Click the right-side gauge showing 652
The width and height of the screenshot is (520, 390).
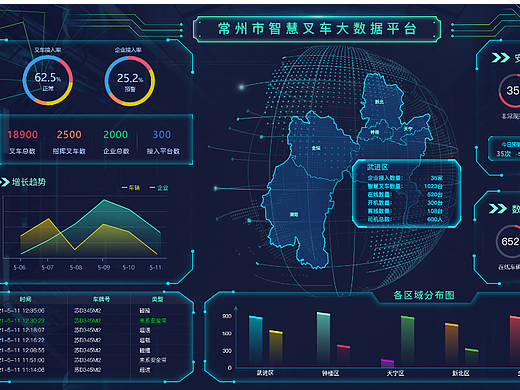coord(508,241)
